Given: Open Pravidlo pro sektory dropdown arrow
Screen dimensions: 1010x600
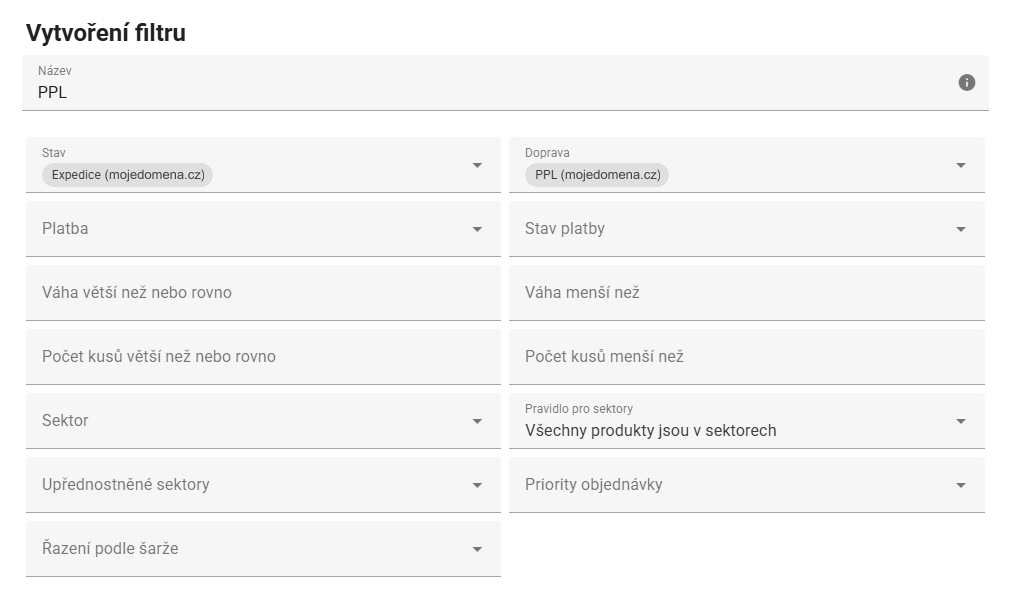Looking at the screenshot, I should (960, 421).
